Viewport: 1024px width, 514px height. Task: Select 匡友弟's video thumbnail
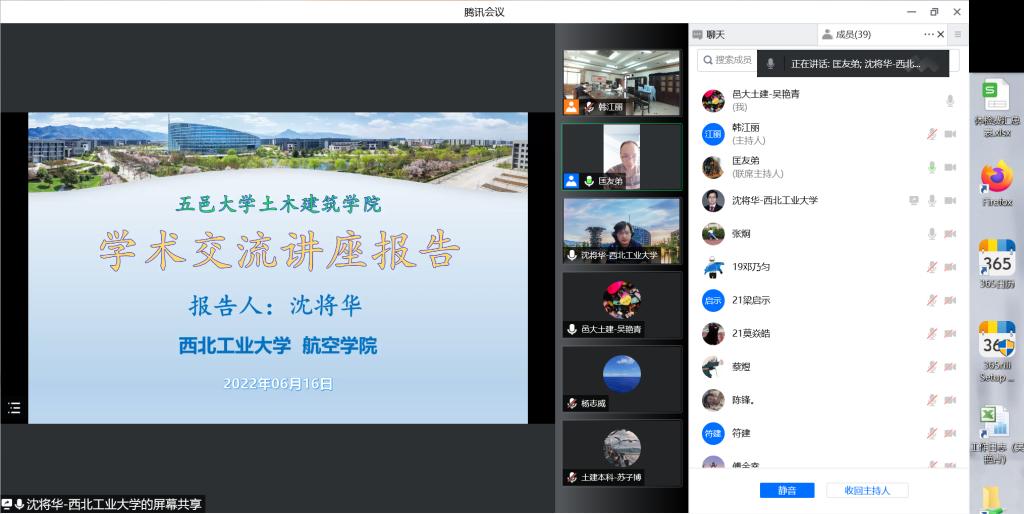pyautogui.click(x=621, y=156)
